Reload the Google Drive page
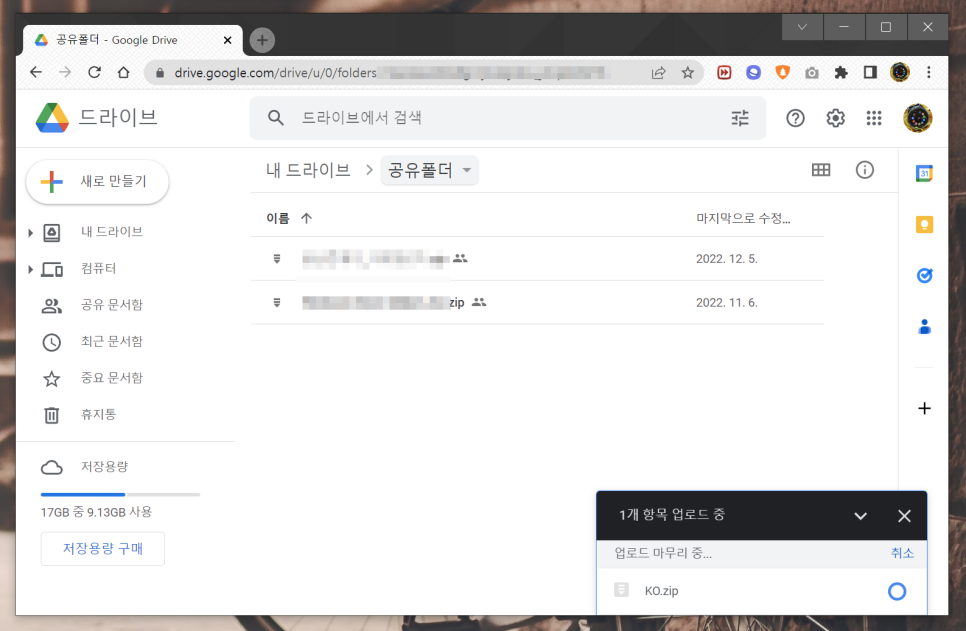 point(94,72)
